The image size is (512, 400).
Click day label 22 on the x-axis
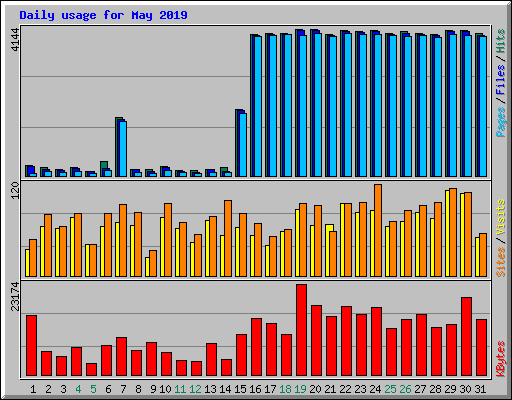pyautogui.click(x=345, y=389)
